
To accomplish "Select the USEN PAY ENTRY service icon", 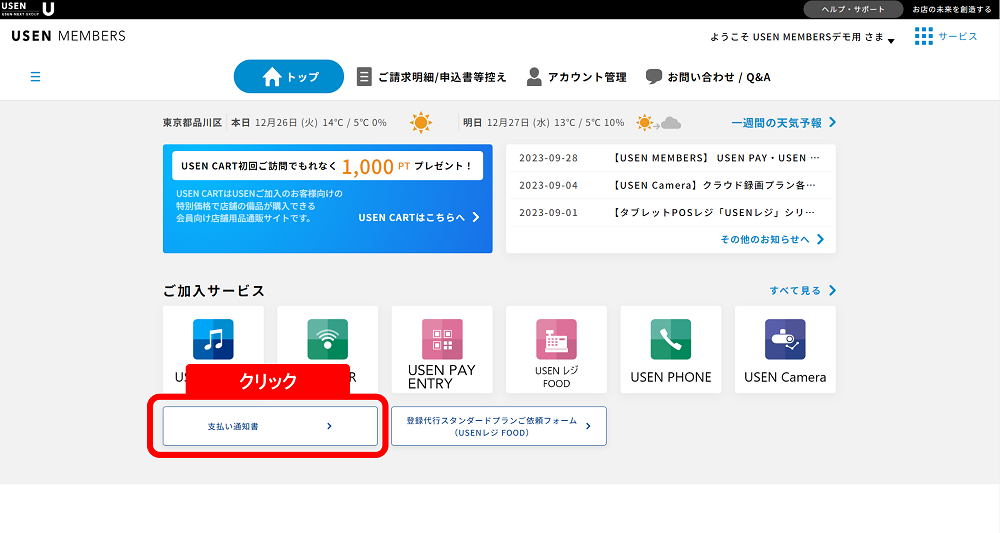I will pyautogui.click(x=442, y=340).
